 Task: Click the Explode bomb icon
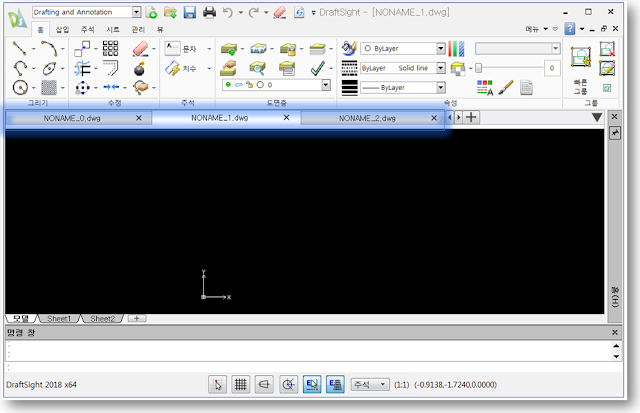(139, 69)
